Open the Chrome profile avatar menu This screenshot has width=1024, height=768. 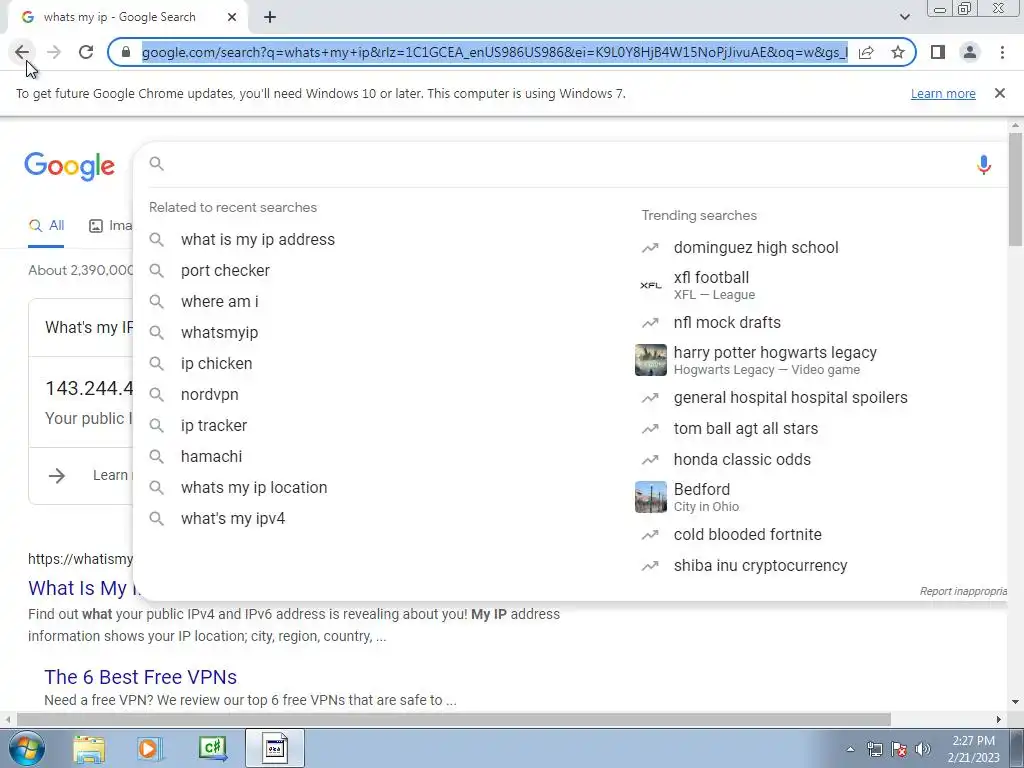(970, 52)
